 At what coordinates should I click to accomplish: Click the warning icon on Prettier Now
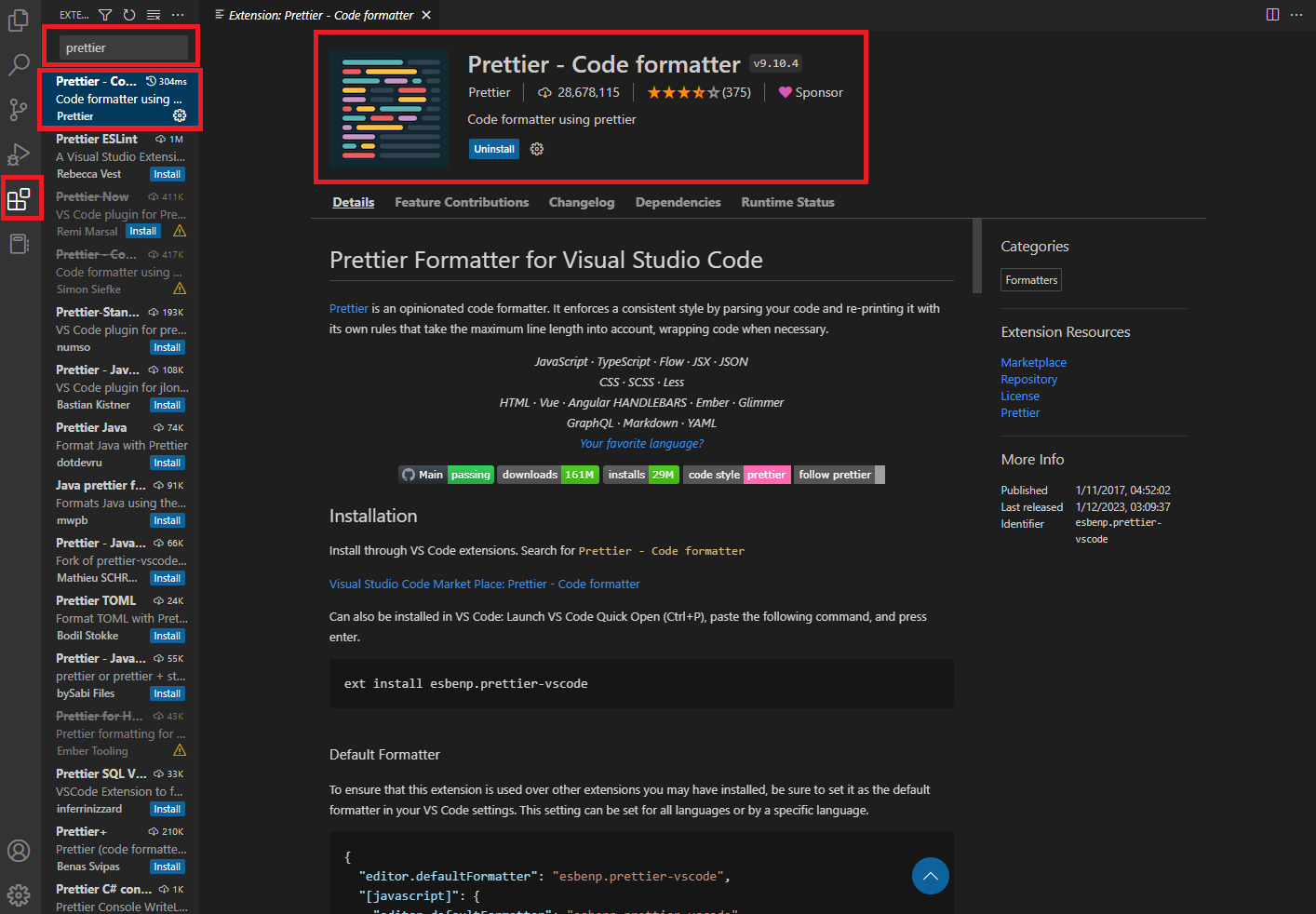click(180, 231)
